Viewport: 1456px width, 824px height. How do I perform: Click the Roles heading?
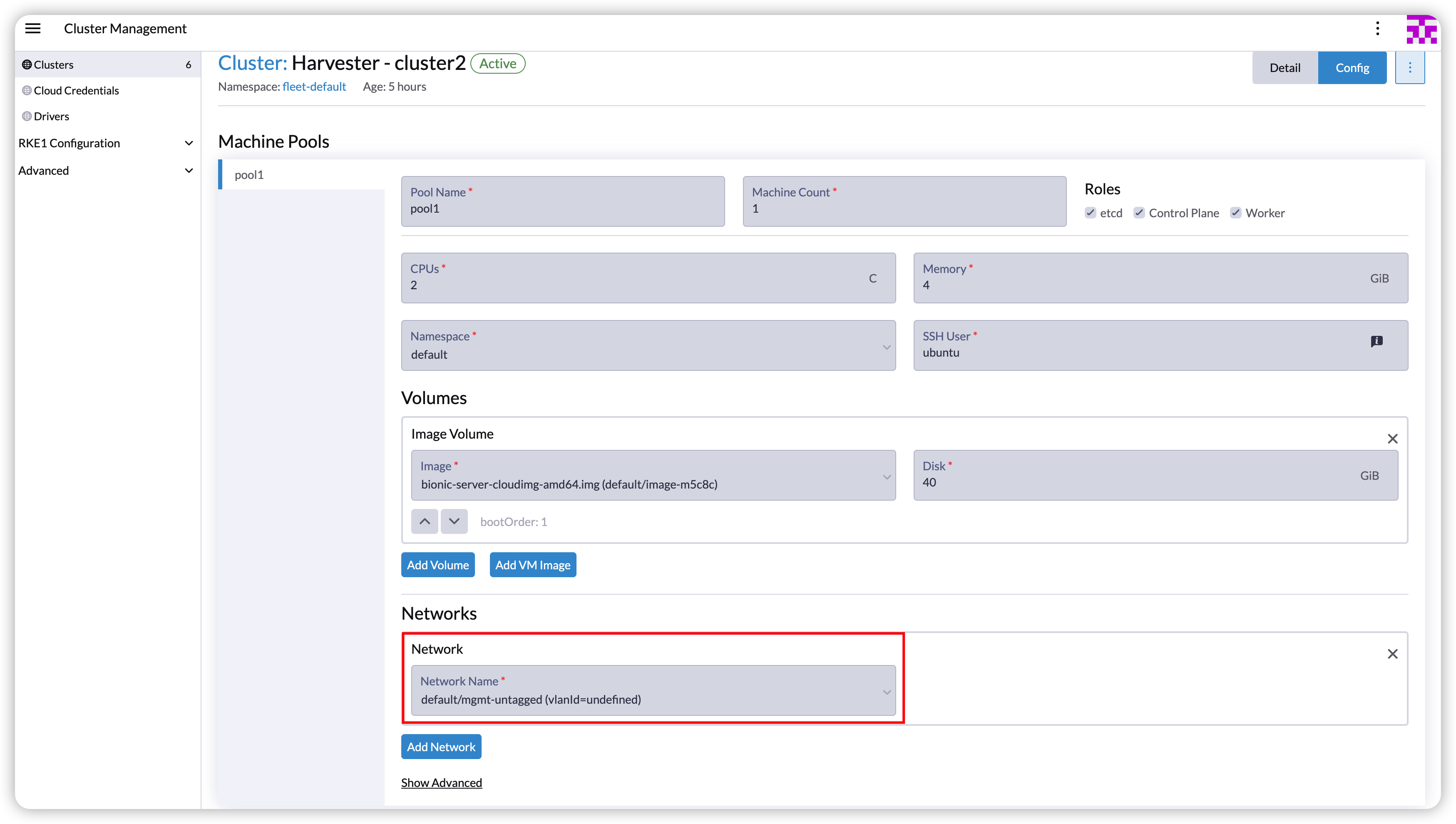point(1102,189)
